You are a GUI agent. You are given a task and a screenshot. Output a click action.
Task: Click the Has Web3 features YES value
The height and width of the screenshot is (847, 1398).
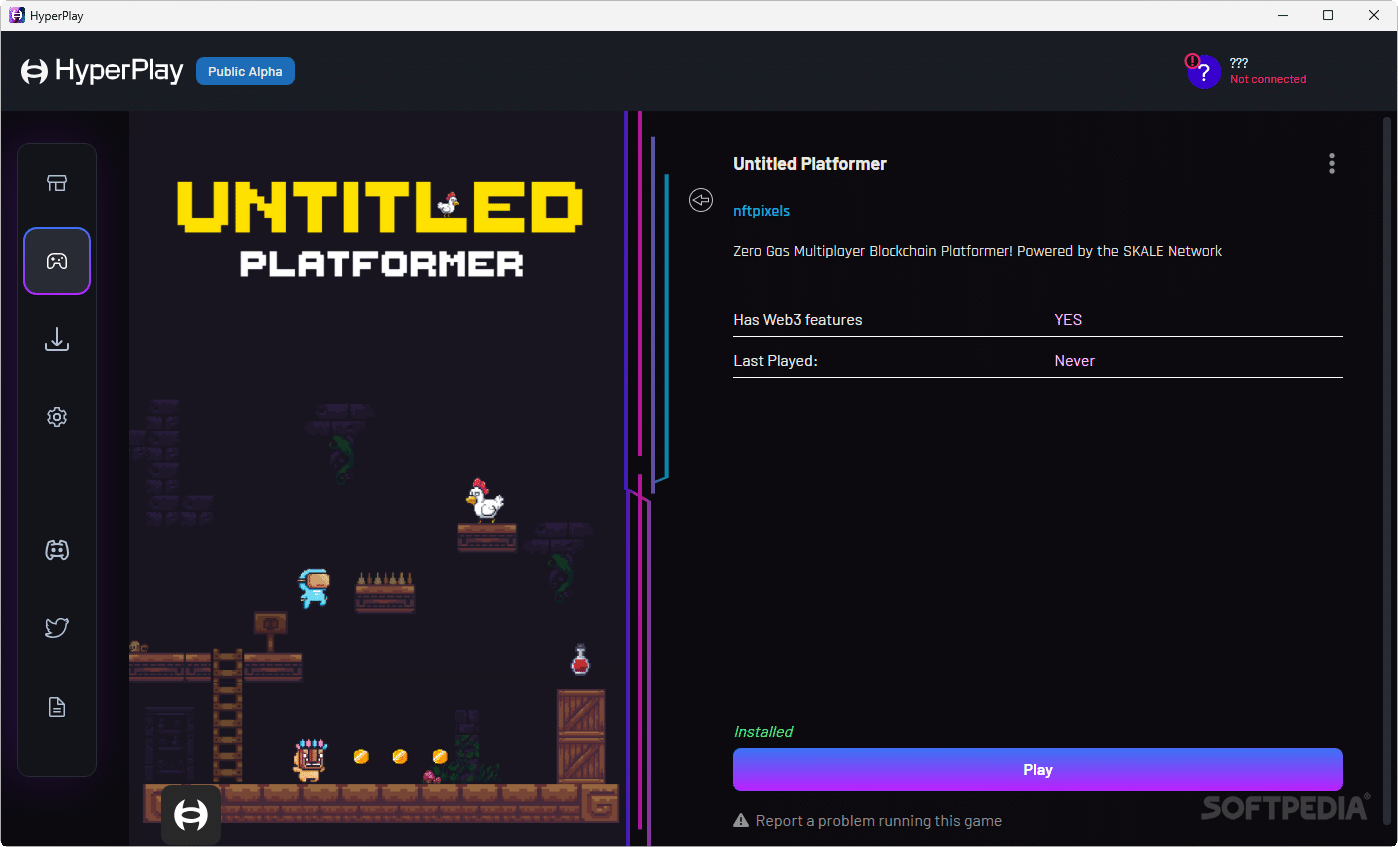(1068, 320)
